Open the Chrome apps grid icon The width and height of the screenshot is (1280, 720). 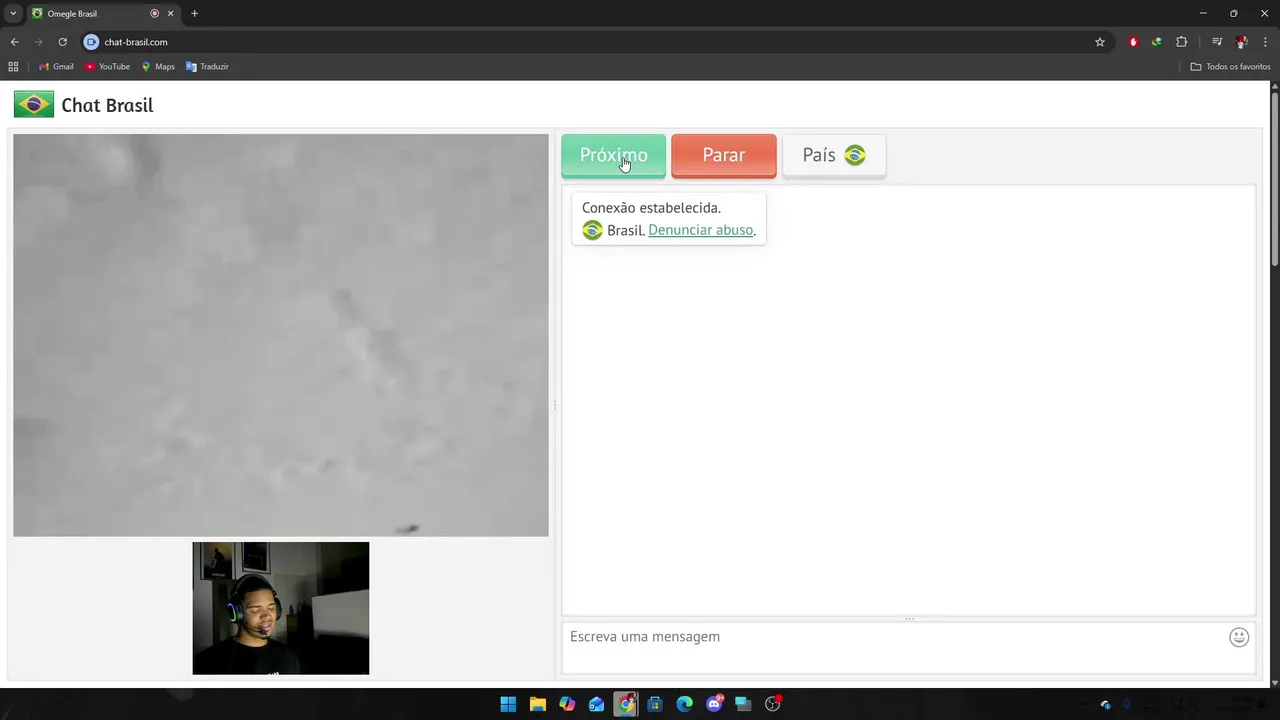(x=13, y=67)
